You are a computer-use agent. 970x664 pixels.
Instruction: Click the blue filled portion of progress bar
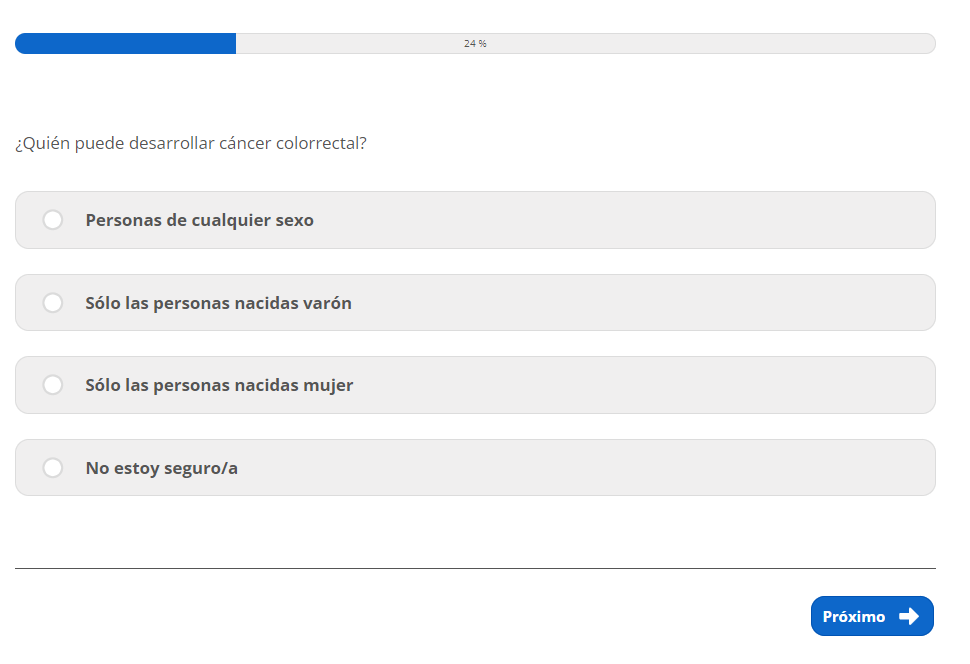tap(125, 44)
